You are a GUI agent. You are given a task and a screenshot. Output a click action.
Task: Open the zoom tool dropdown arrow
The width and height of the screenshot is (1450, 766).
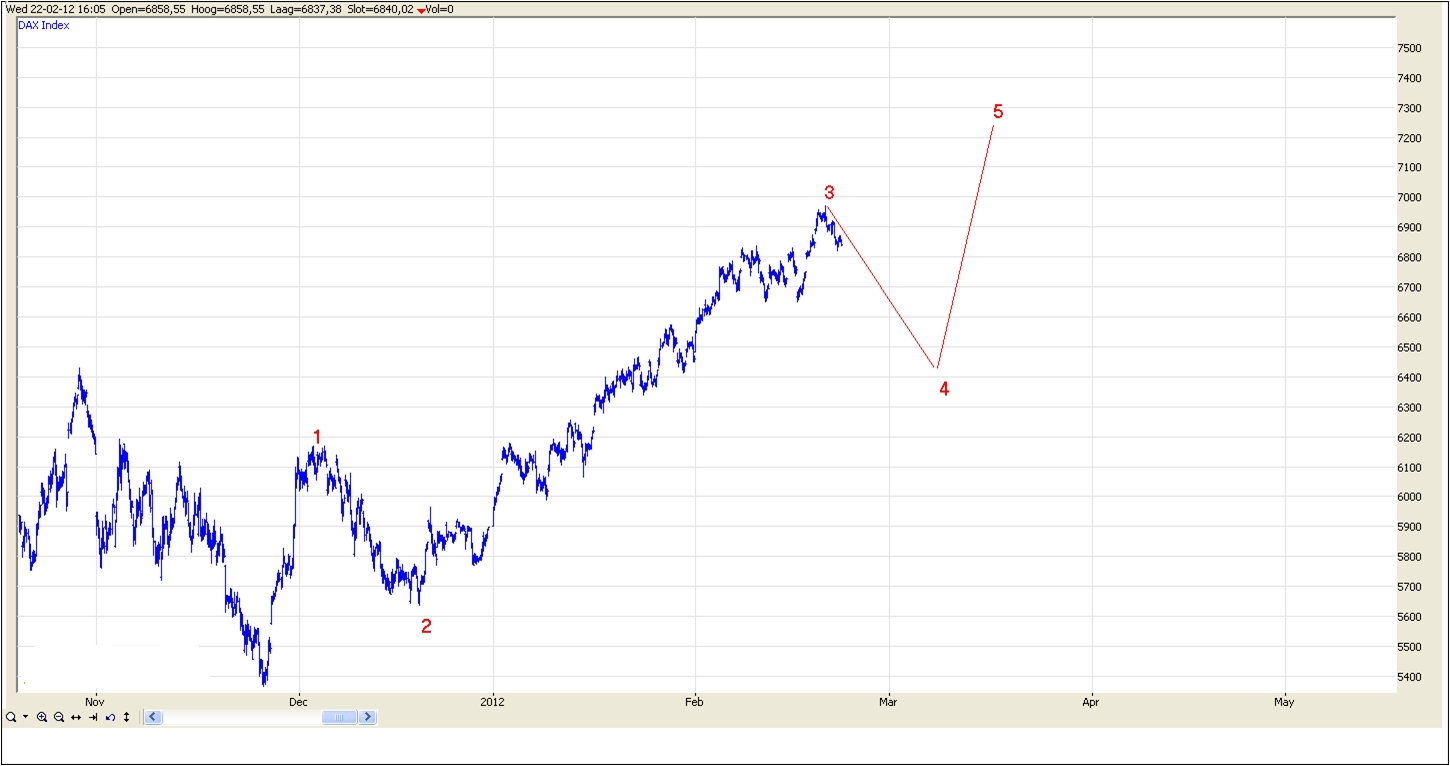[x=25, y=717]
